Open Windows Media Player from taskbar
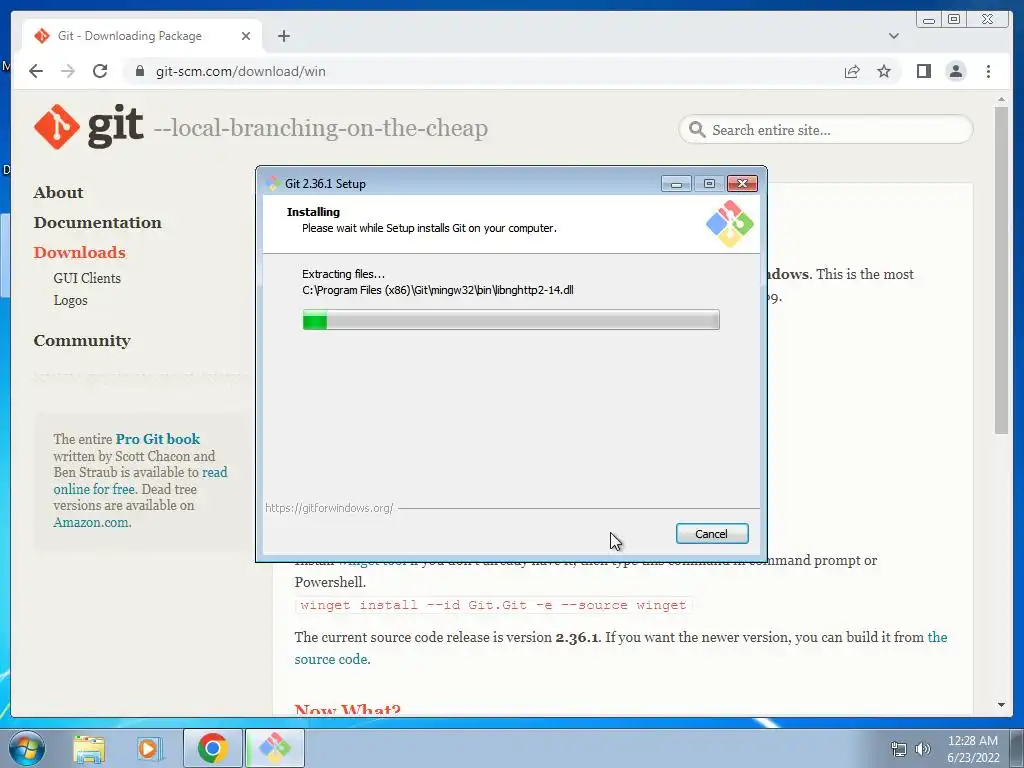Screen dimensions: 1024x768 [150, 748]
